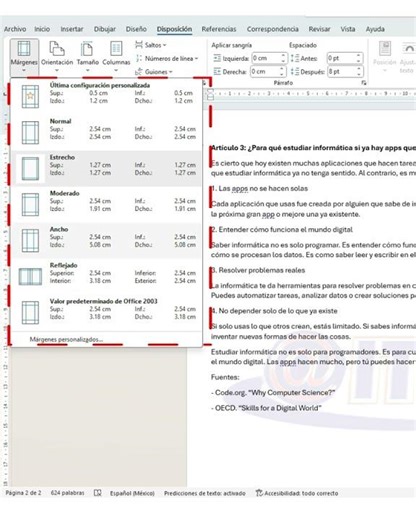Click the right indent icon beside Derecha
Viewport: 416px width, 520px height.
click(x=217, y=71)
